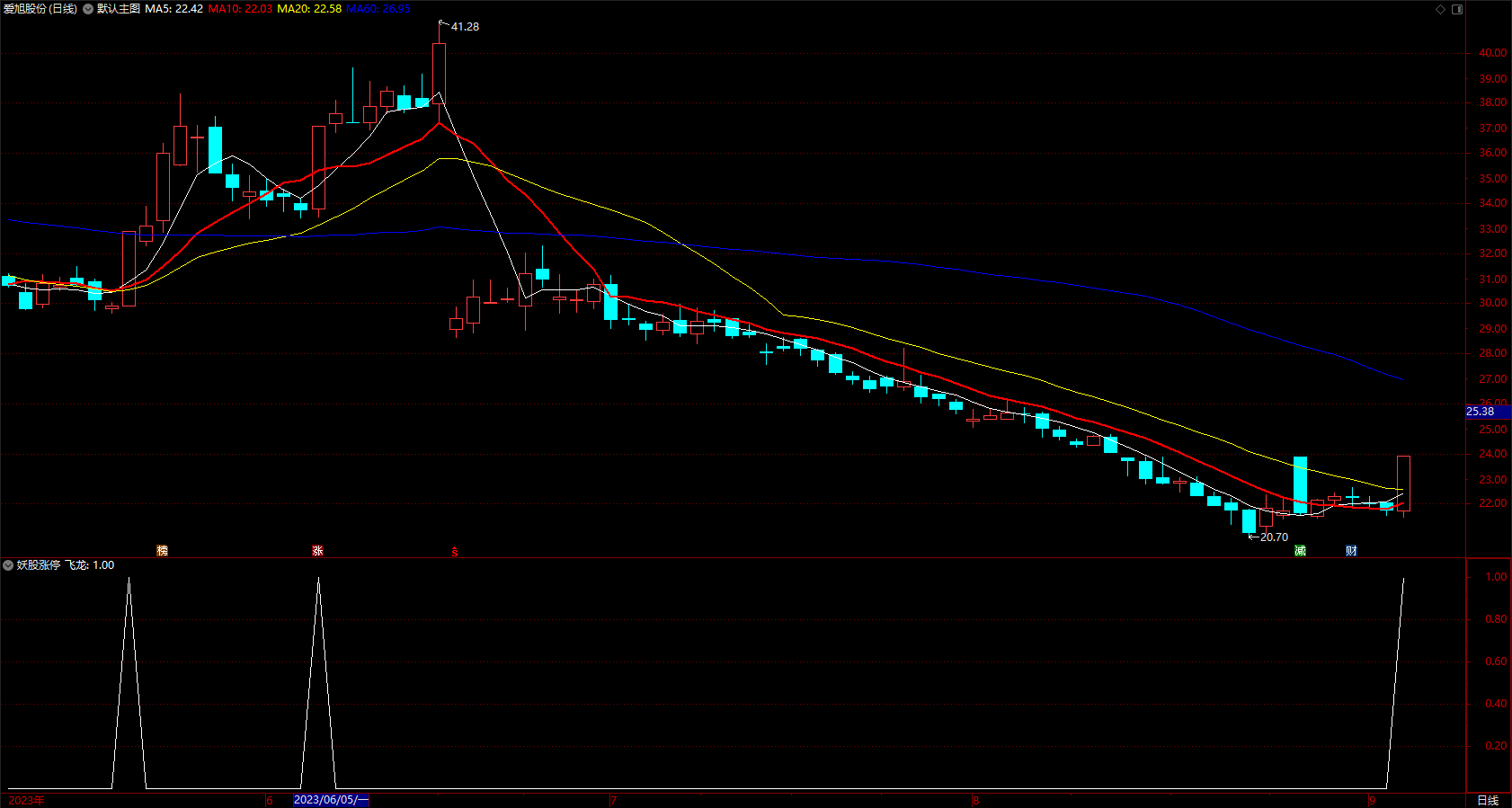Click the 2023/06/05/一 date label
The height and width of the screenshot is (808, 1512).
tap(331, 800)
